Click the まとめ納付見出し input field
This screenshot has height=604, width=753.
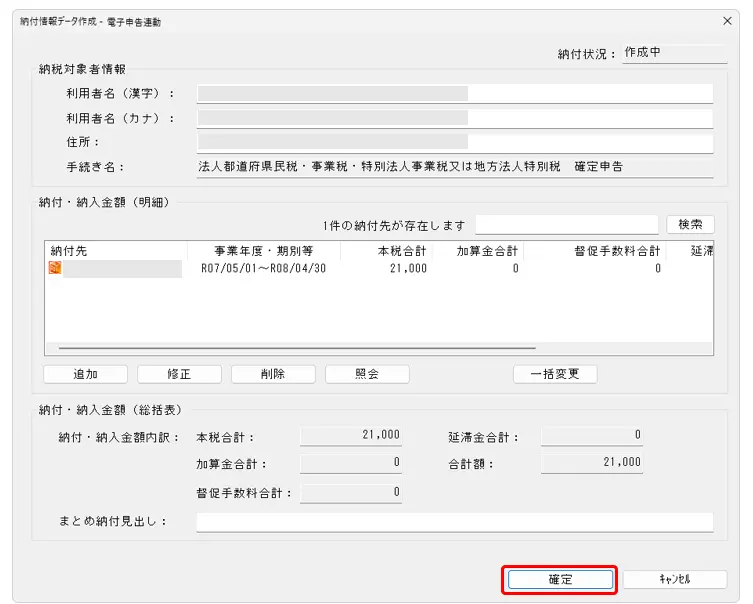454,522
